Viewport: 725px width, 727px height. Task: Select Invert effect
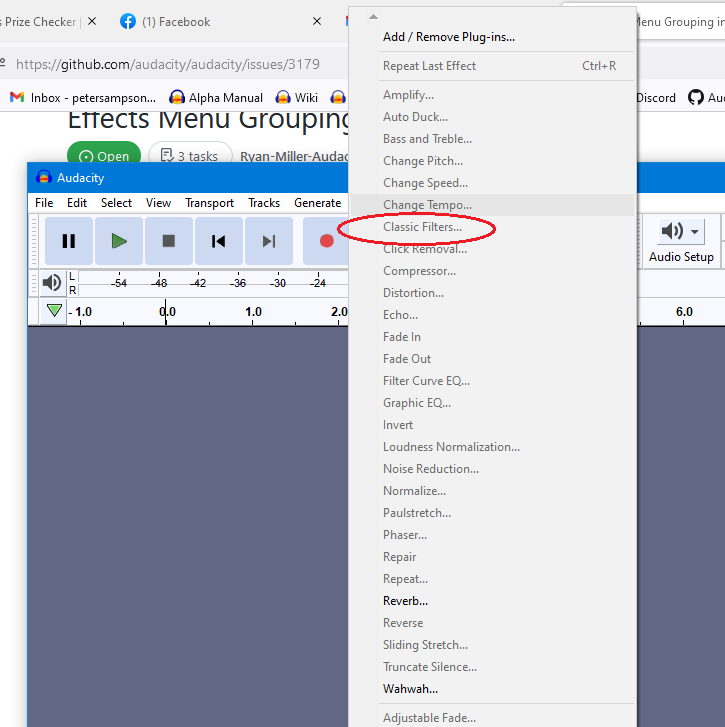point(492,425)
